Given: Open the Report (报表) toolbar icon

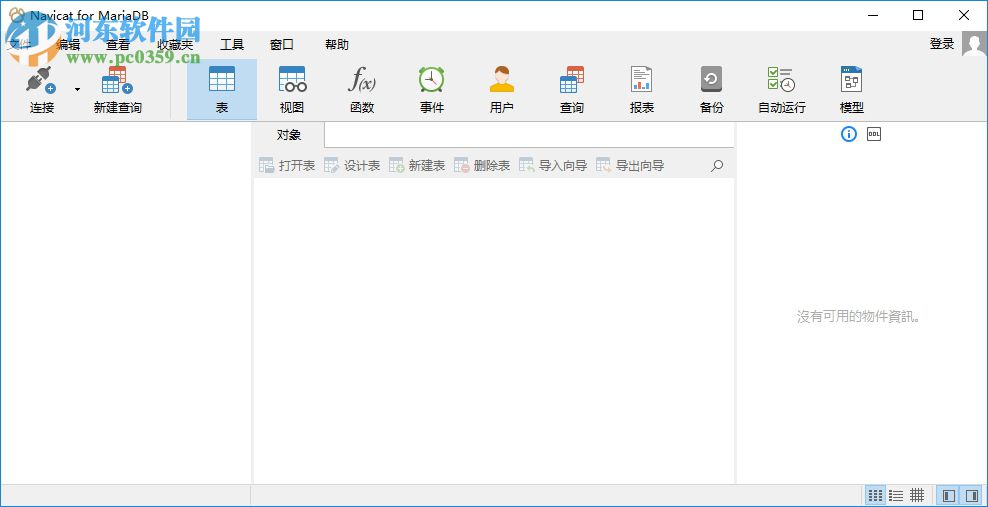Looking at the screenshot, I should (x=641, y=90).
